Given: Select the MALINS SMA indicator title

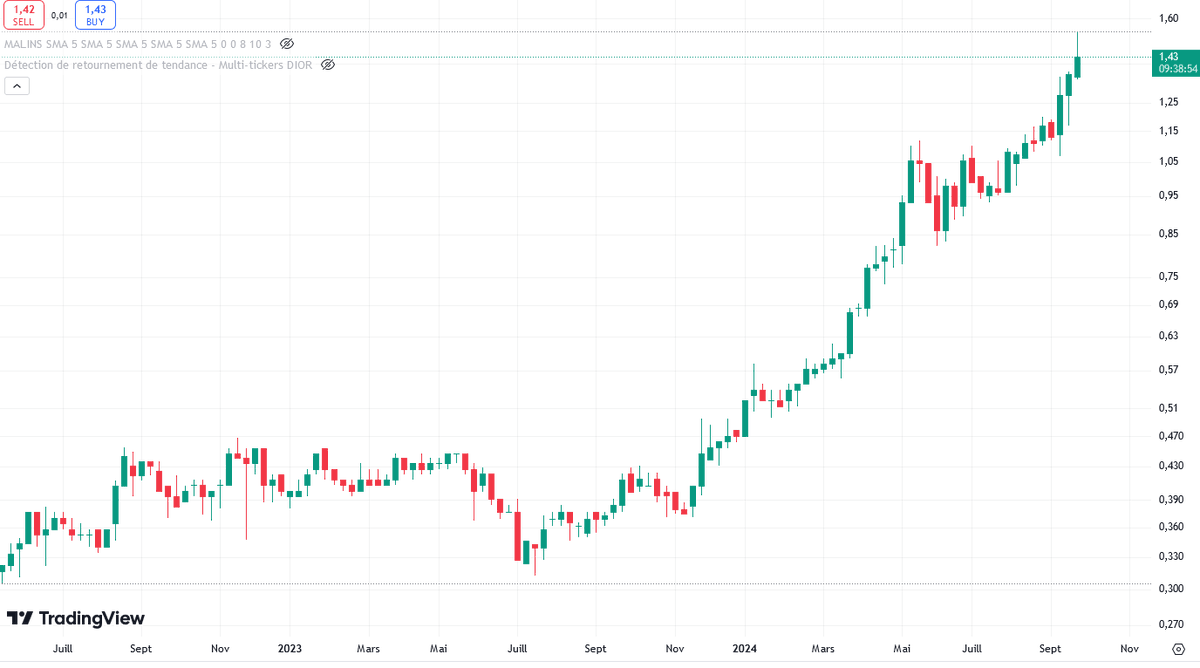Looking at the screenshot, I should click(x=138, y=44).
